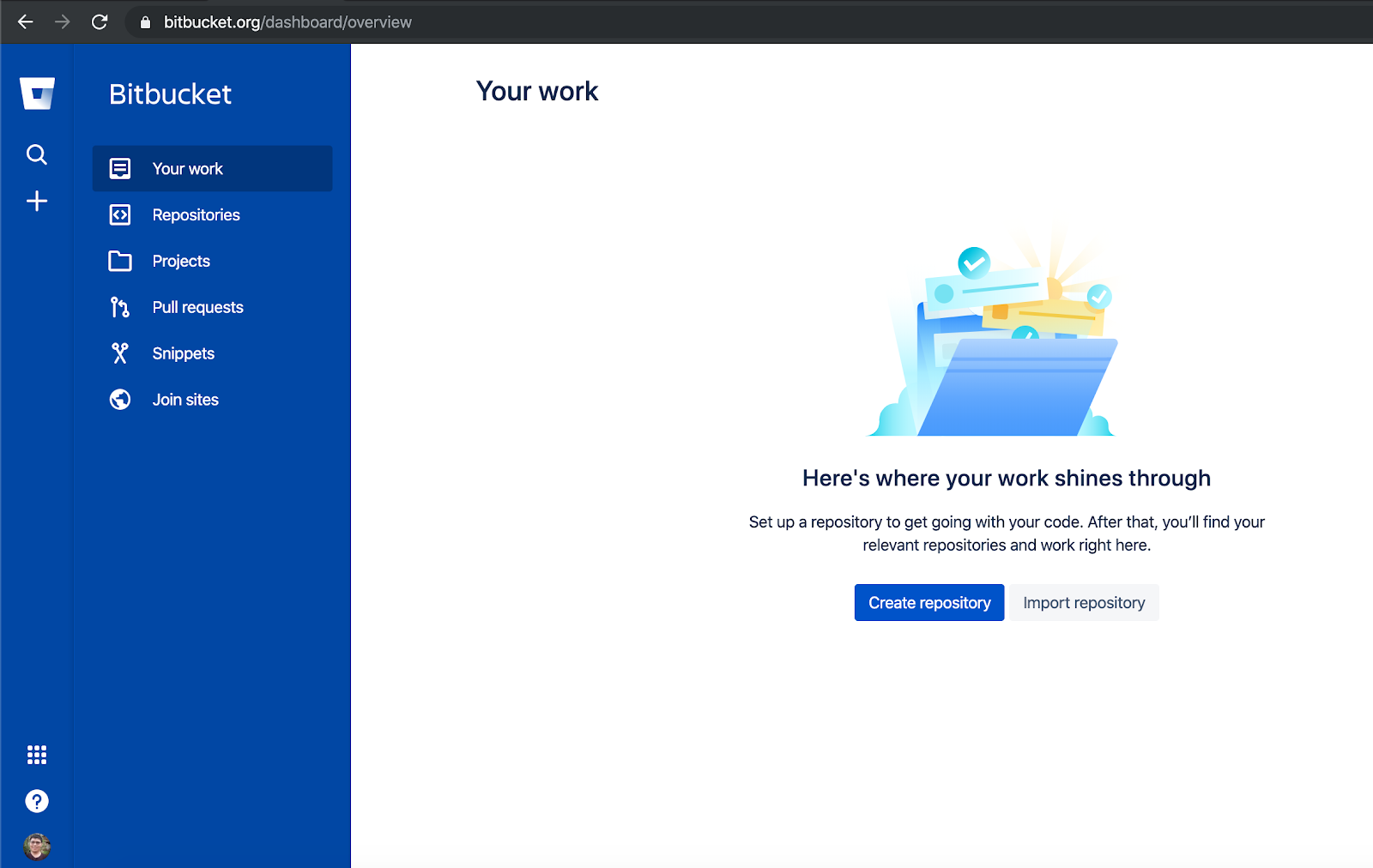The image size is (1373, 868).
Task: Click the Snippets scissors icon
Action: click(x=120, y=353)
